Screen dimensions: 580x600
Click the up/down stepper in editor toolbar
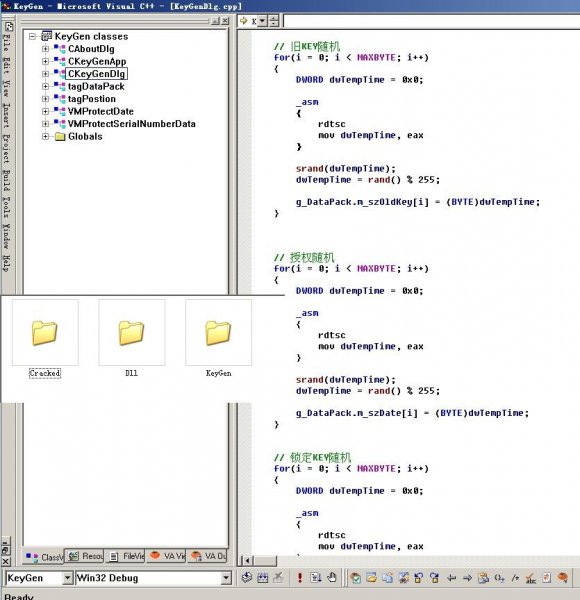tap(274, 21)
